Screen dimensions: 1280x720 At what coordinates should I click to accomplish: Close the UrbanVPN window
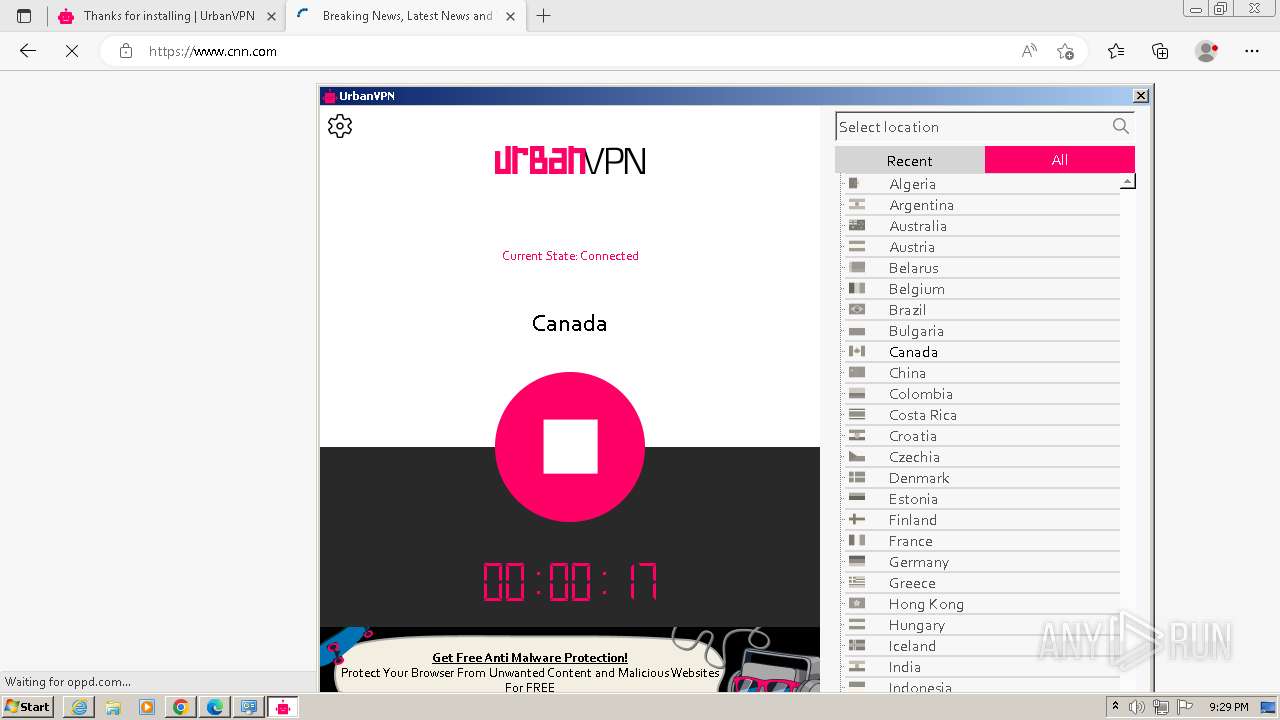(1140, 95)
